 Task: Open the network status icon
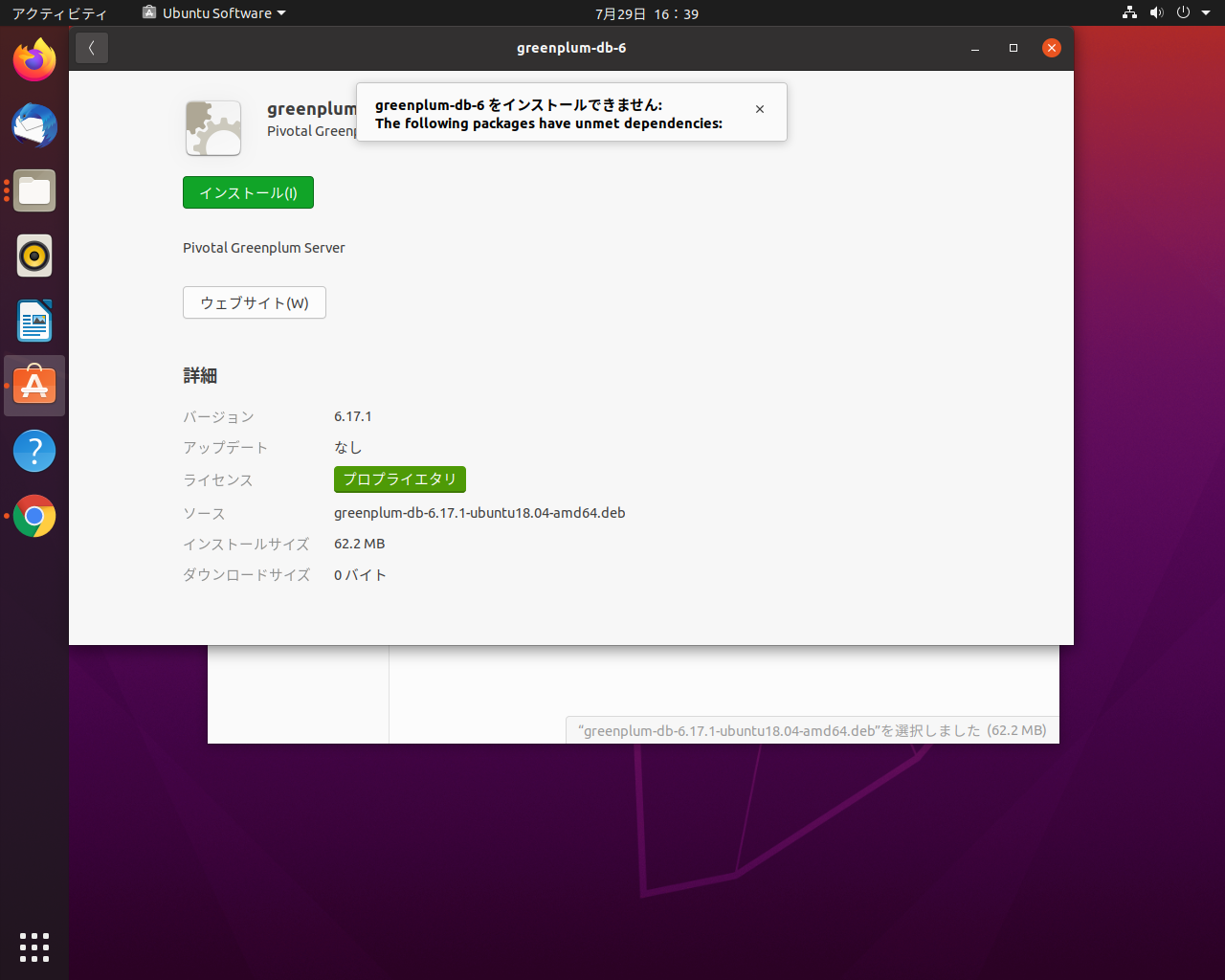pyautogui.click(x=1130, y=13)
